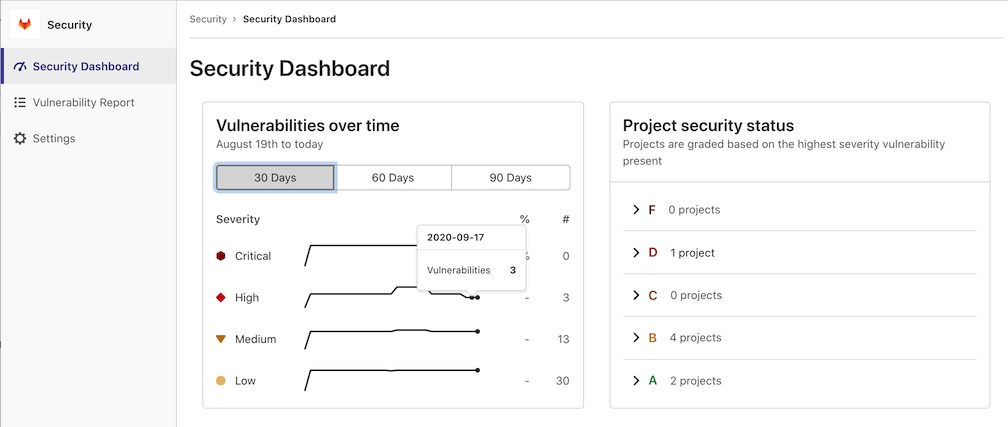Click the Low severity circle icon
1008x427 pixels.
click(x=221, y=381)
